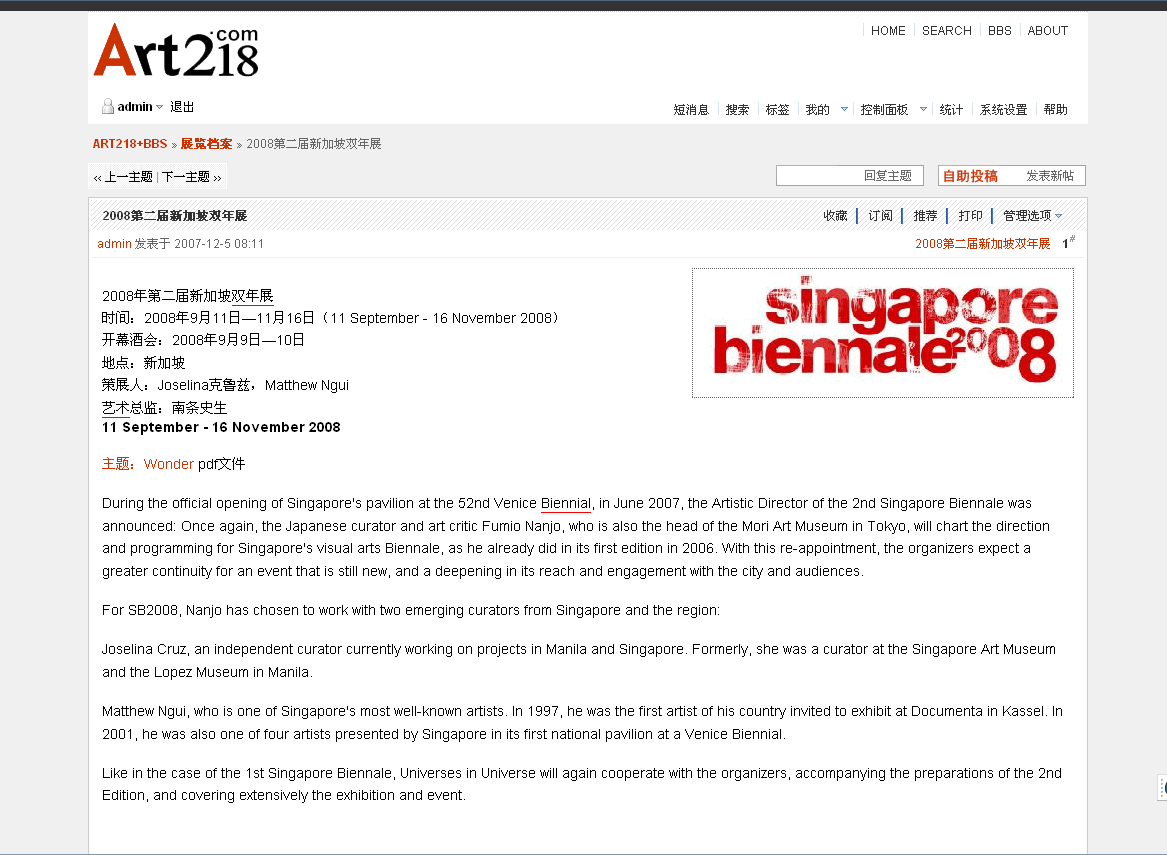
Task: Open 控制面板 control panel
Action: pyautogui.click(x=884, y=109)
